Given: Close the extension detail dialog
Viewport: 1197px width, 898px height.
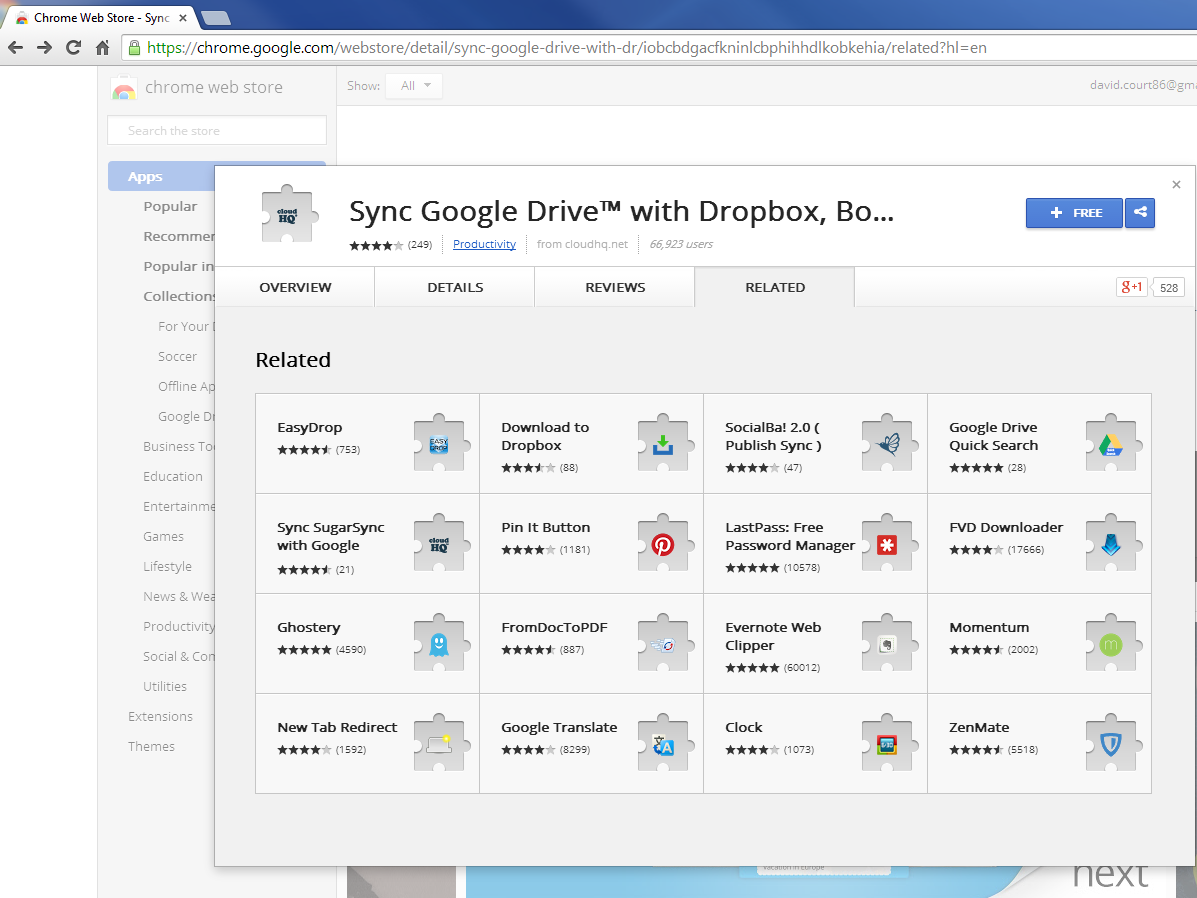Looking at the screenshot, I should (1176, 184).
